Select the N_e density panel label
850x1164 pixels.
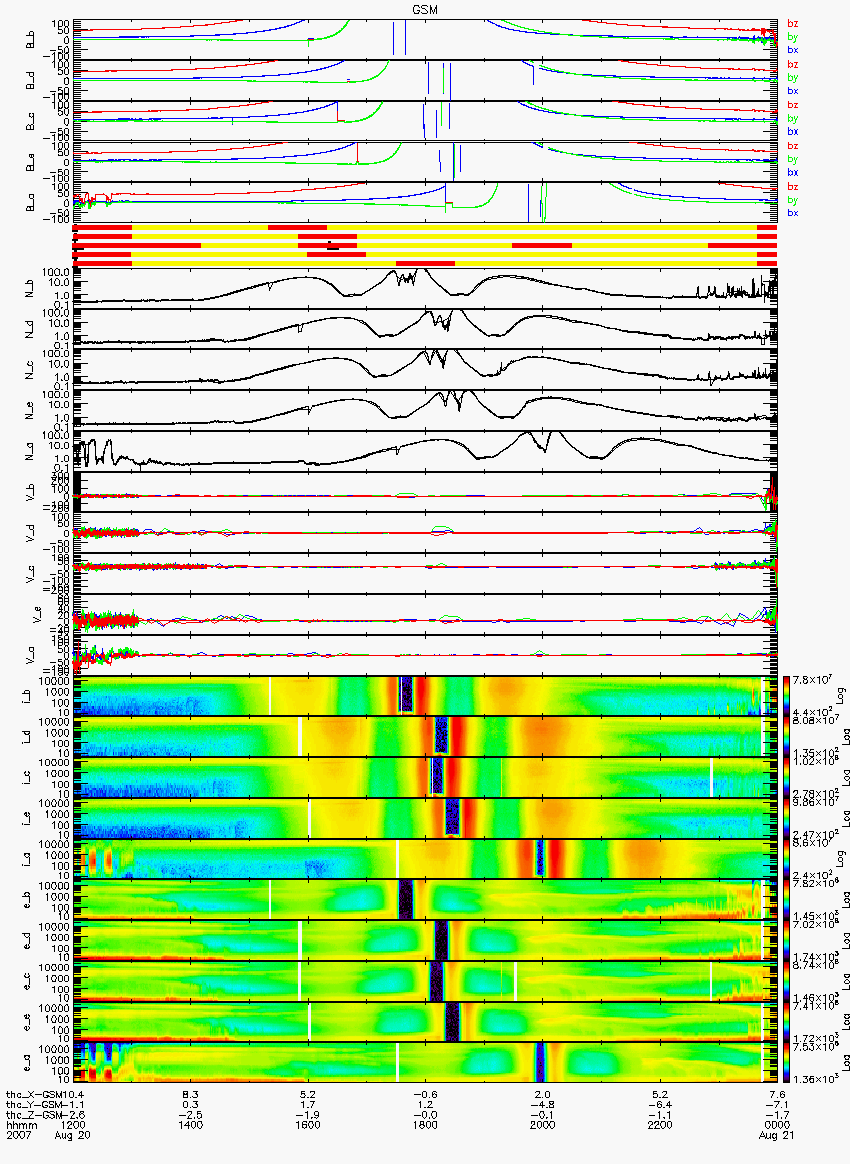click(x=30, y=411)
